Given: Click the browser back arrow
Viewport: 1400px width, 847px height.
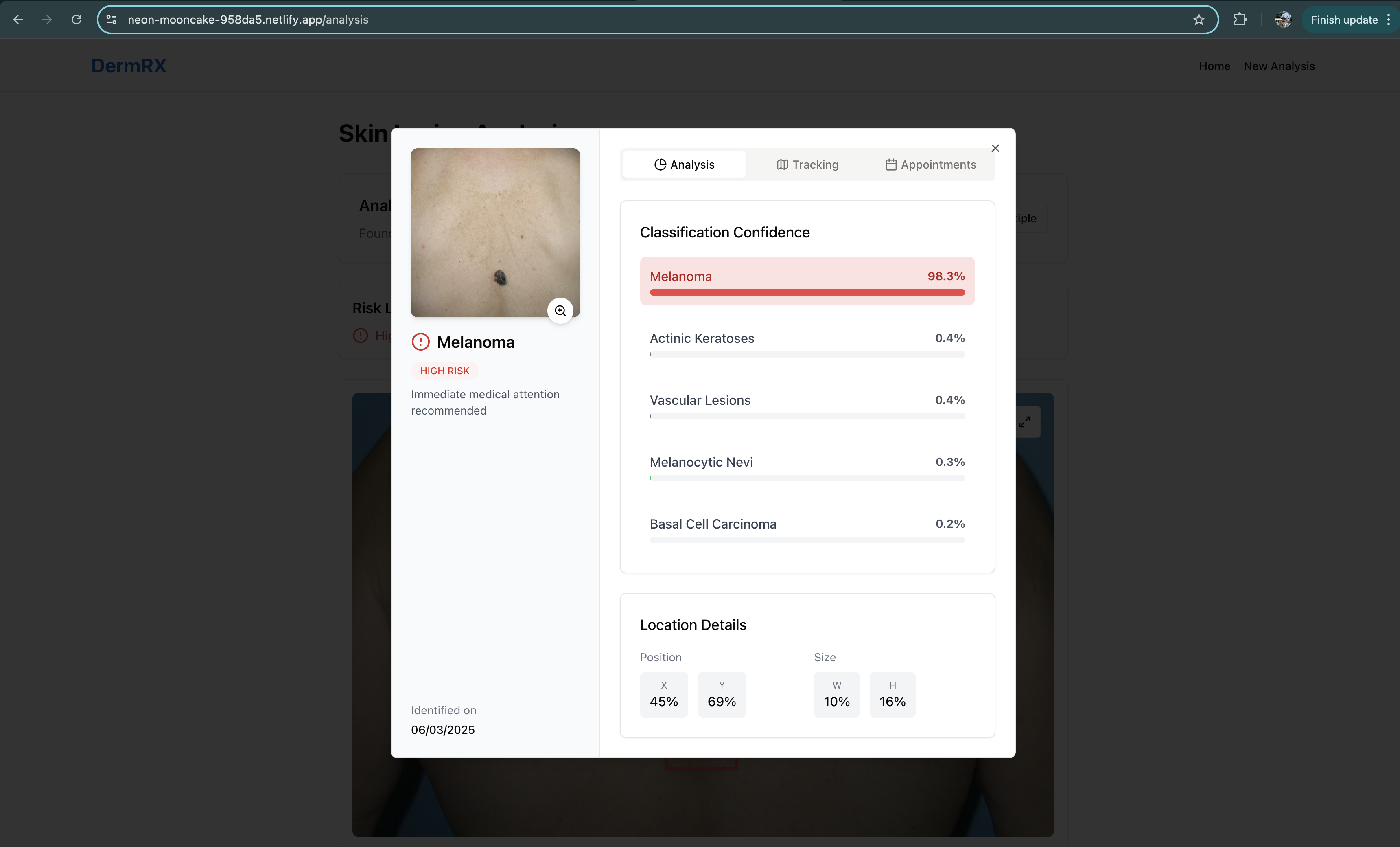Looking at the screenshot, I should pyautogui.click(x=18, y=20).
